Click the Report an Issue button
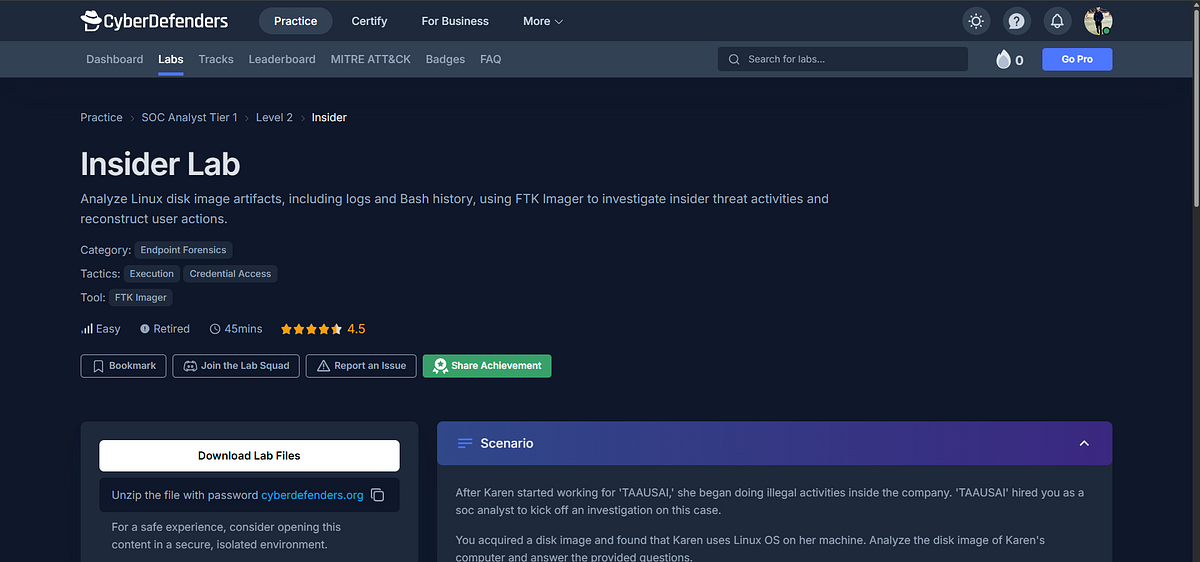The image size is (1200, 562). pyautogui.click(x=361, y=366)
